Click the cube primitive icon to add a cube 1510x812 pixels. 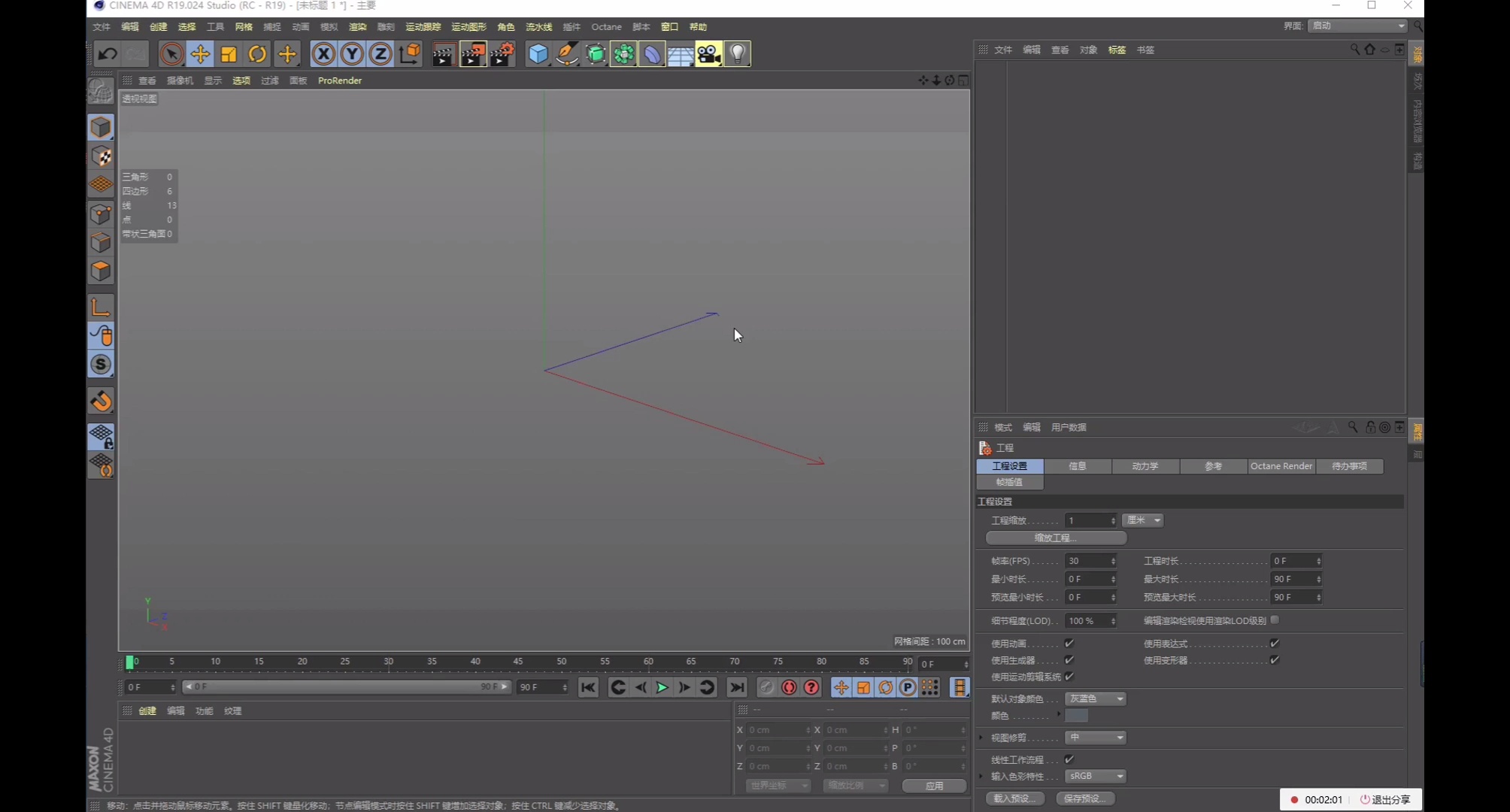point(538,53)
